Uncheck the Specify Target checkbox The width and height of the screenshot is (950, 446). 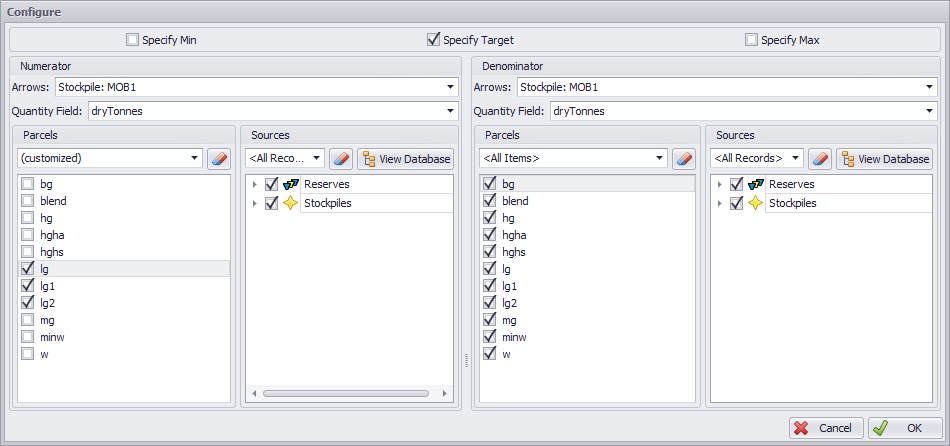click(x=433, y=40)
